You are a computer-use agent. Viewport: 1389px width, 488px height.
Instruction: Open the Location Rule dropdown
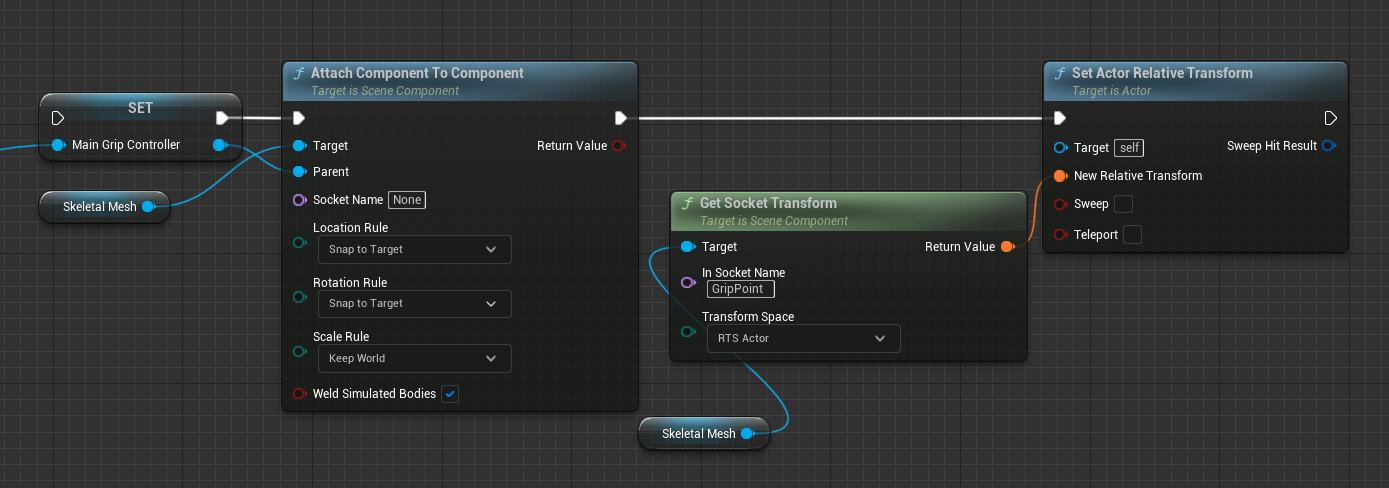coord(414,249)
